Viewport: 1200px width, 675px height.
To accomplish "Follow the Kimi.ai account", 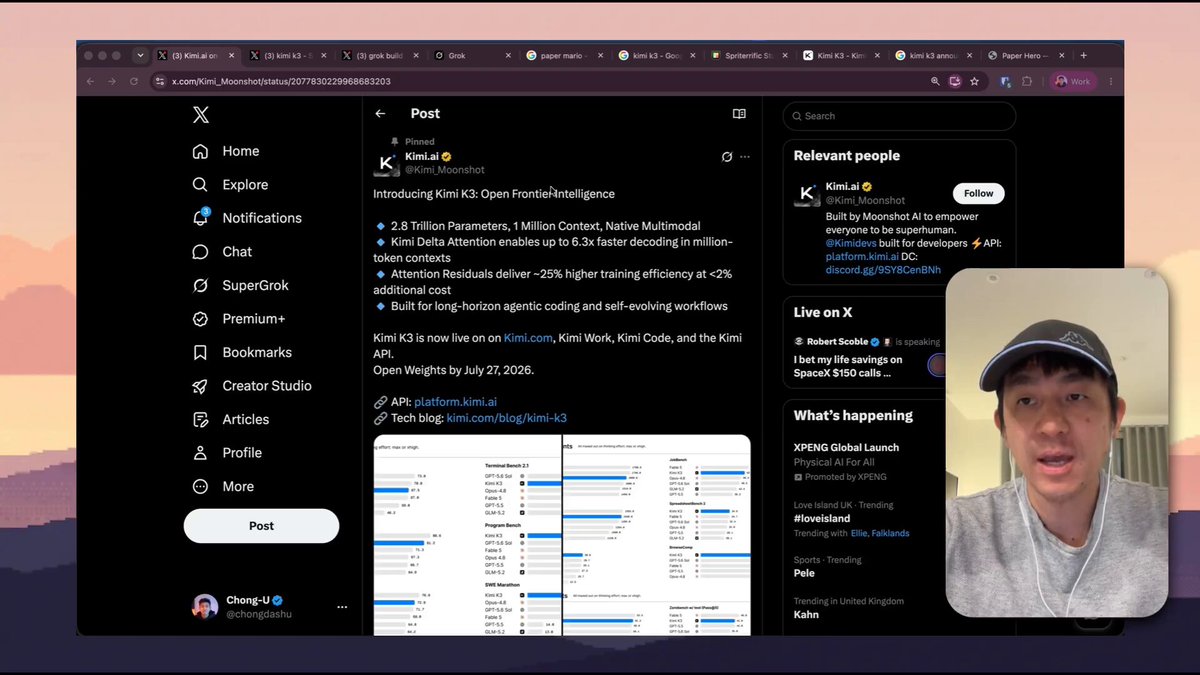I will point(979,193).
